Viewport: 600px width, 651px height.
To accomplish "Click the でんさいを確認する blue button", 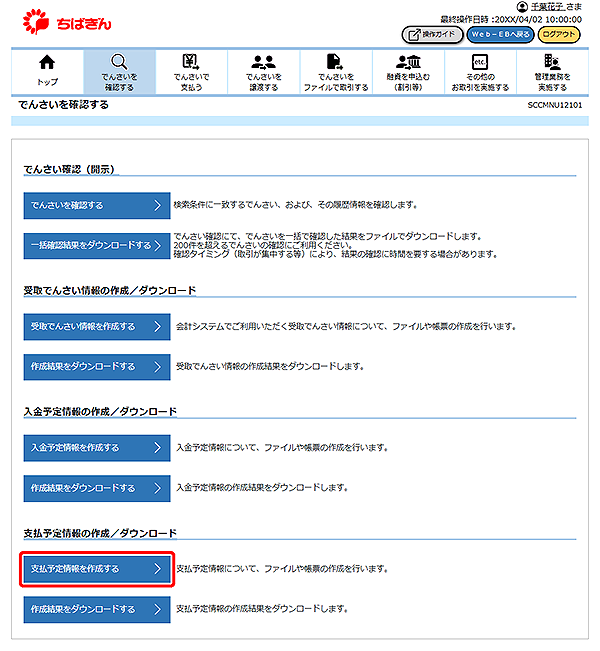I will pyautogui.click(x=97, y=206).
